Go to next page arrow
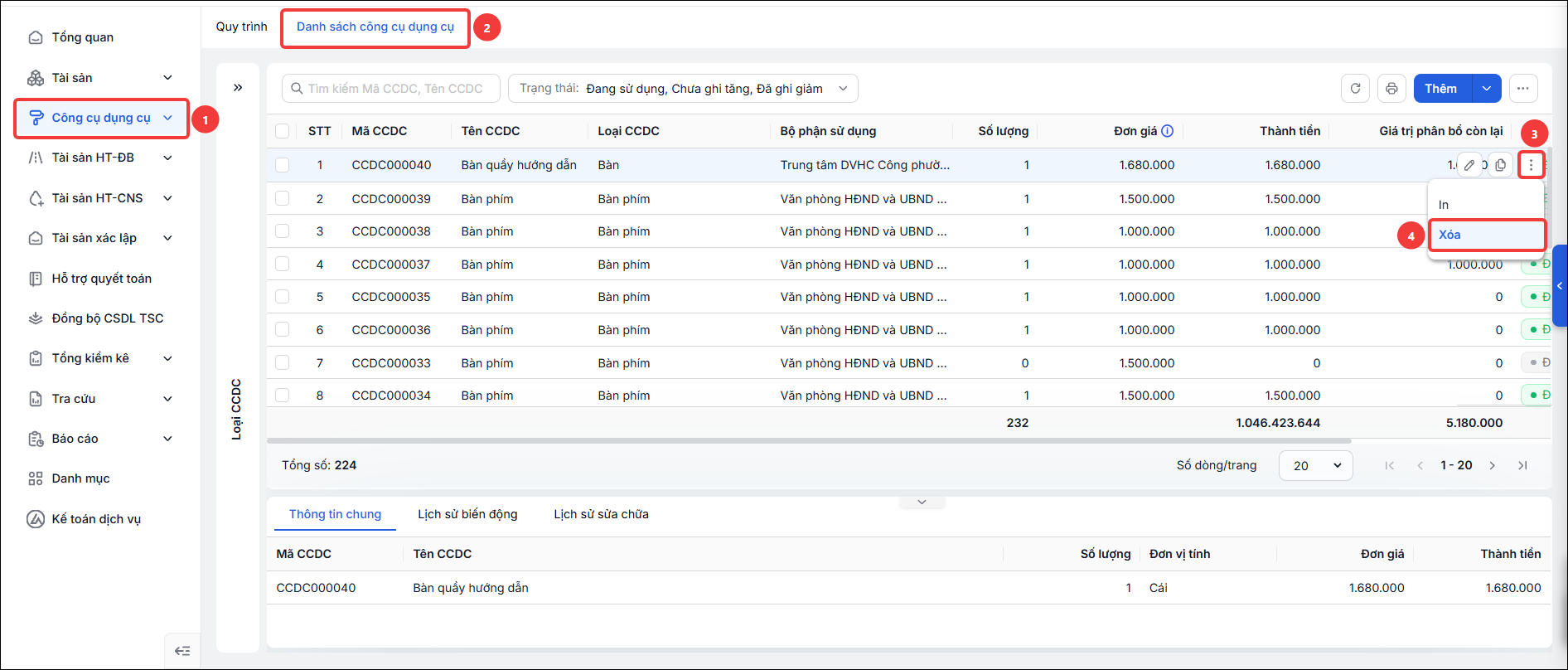 click(x=1493, y=465)
